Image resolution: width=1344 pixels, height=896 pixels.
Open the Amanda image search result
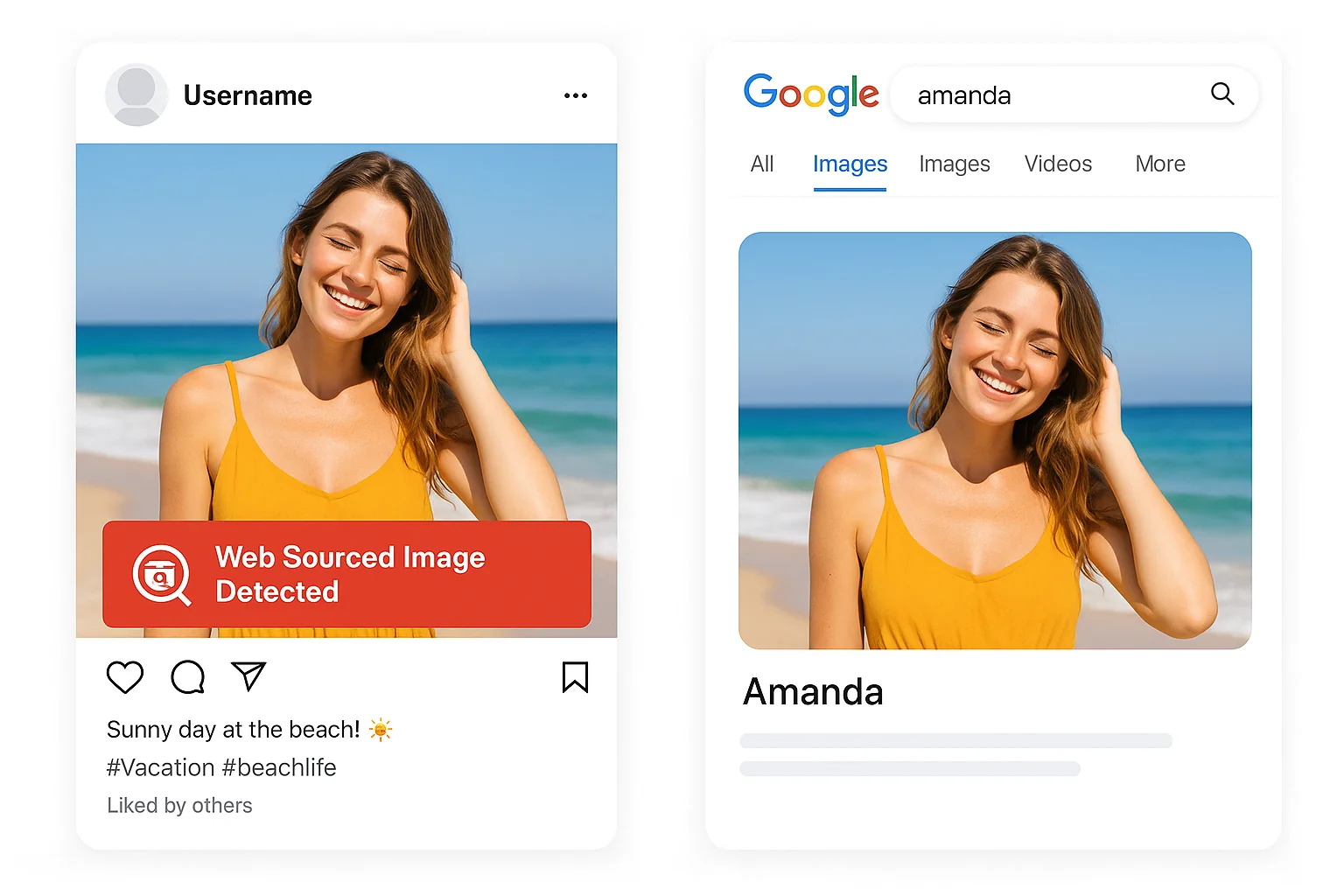[x=995, y=440]
